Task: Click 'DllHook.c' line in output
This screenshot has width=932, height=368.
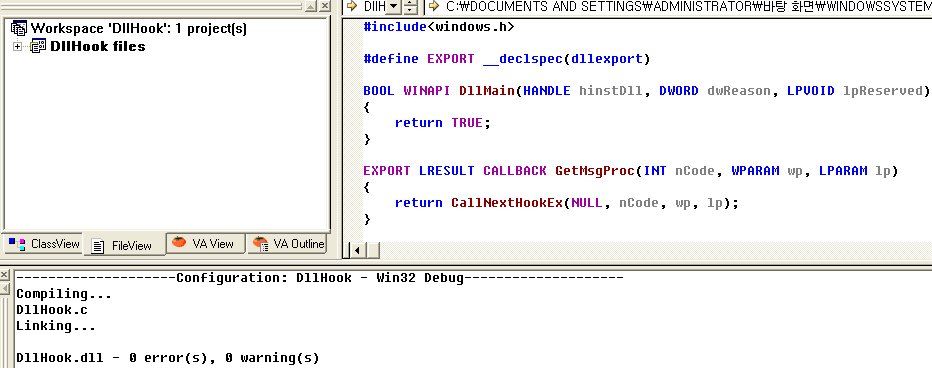Action: [52, 310]
